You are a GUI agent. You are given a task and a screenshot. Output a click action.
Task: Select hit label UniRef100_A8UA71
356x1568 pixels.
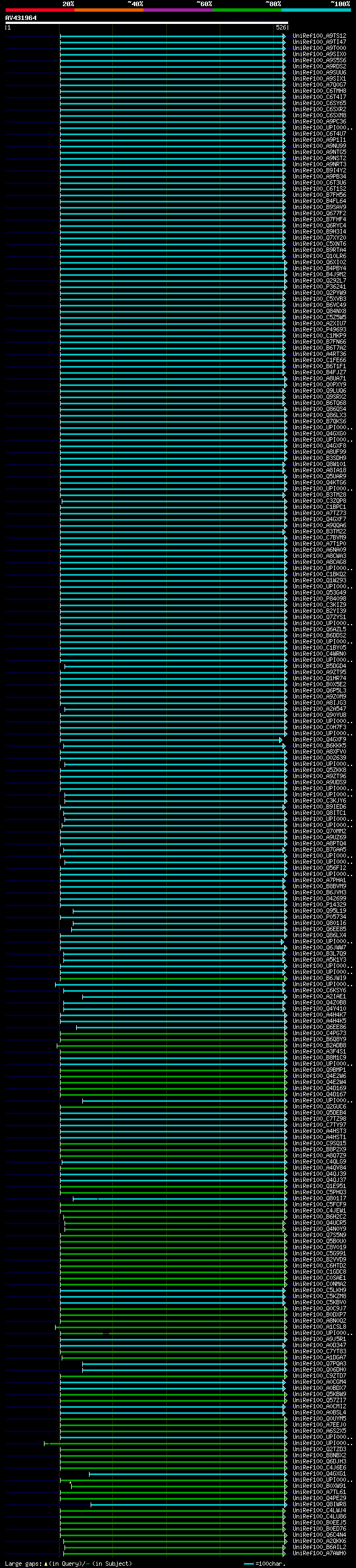tap(319, 379)
